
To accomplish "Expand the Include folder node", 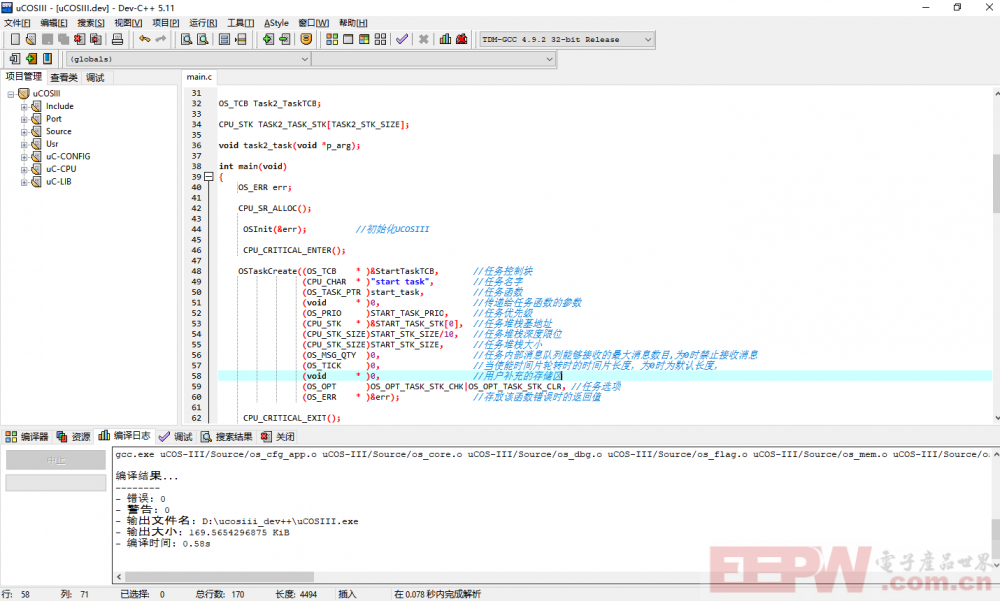I will point(24,107).
